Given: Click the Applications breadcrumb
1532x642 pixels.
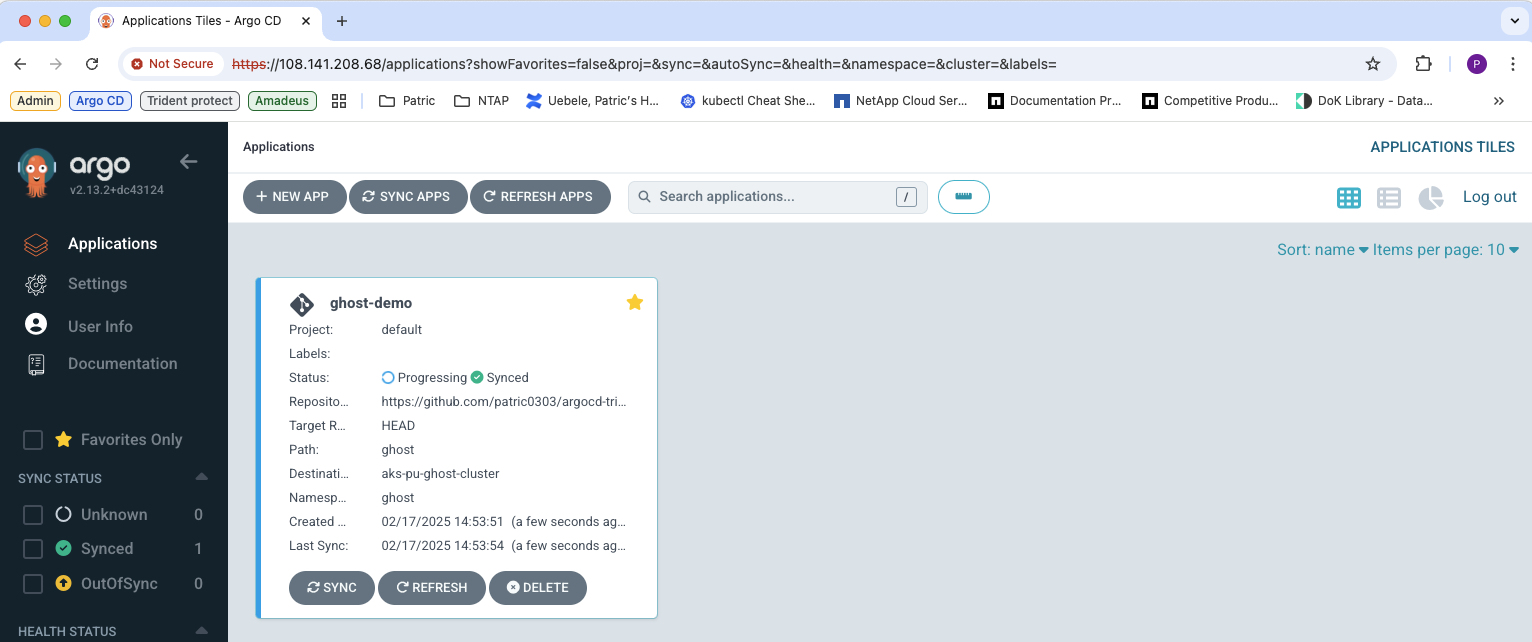Looking at the screenshot, I should 279,147.
